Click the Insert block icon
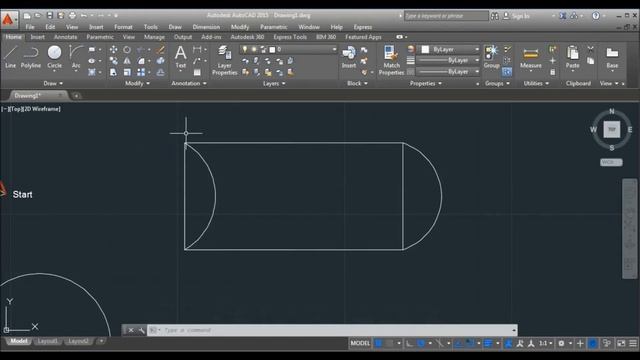 coord(349,57)
